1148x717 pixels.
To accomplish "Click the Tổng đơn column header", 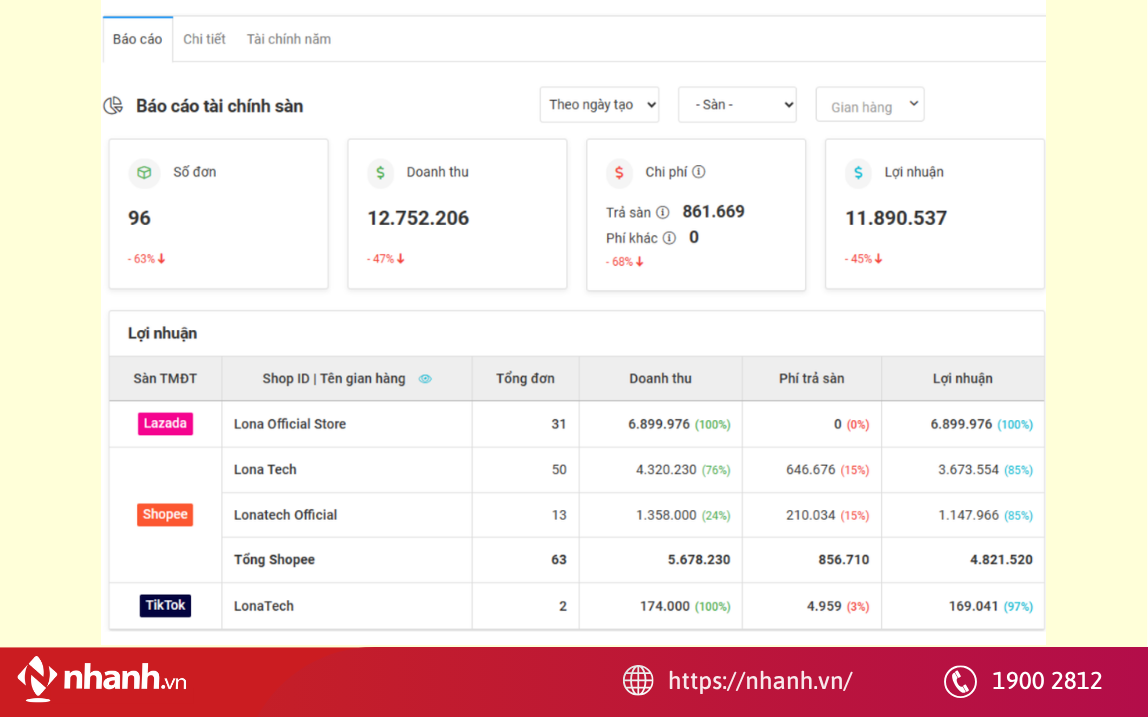I will pos(525,379).
